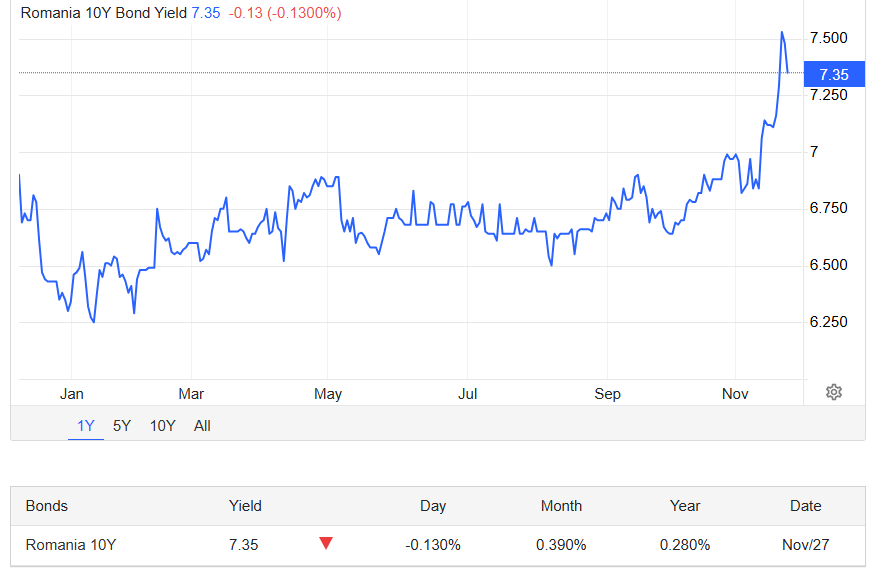Screen dimensions: 874x568
Task: Click the Romania 10Y Bond Yield title
Action: (x=104, y=13)
